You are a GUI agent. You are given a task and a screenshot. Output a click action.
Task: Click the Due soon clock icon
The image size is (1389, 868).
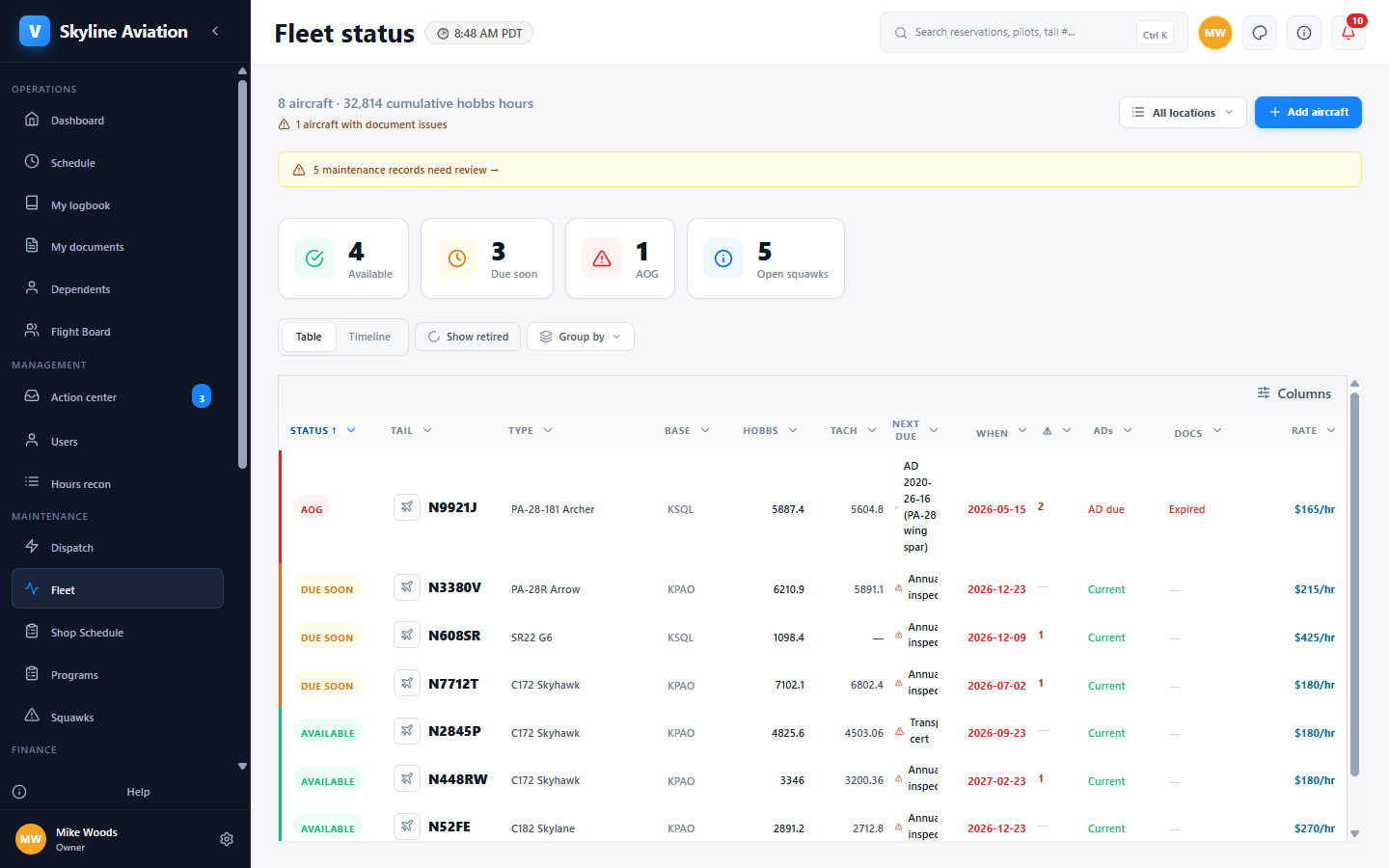click(x=457, y=258)
